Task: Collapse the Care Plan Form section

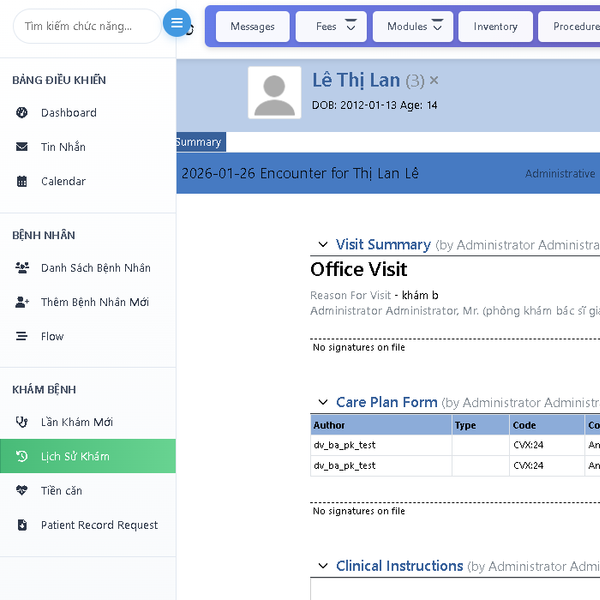Action: tap(322, 403)
